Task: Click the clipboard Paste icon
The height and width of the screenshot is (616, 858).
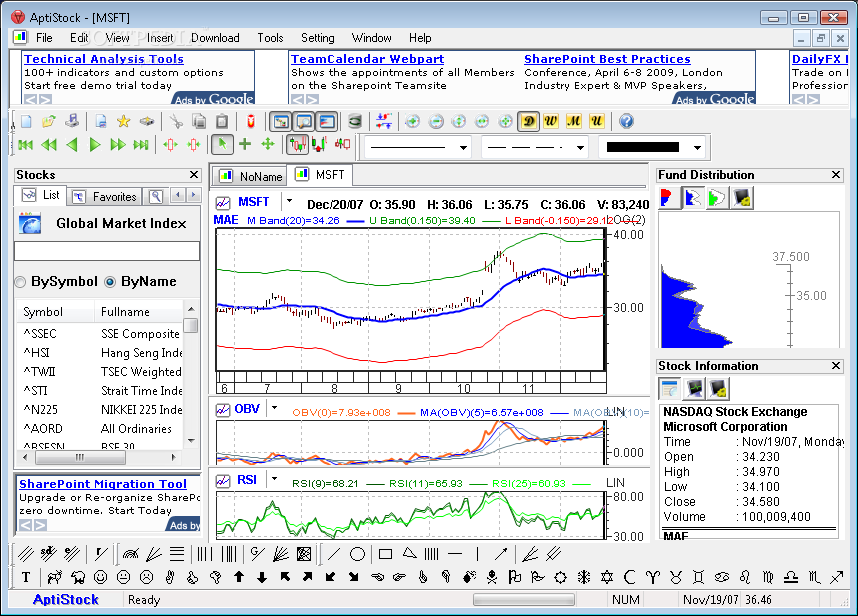Action: (x=222, y=121)
